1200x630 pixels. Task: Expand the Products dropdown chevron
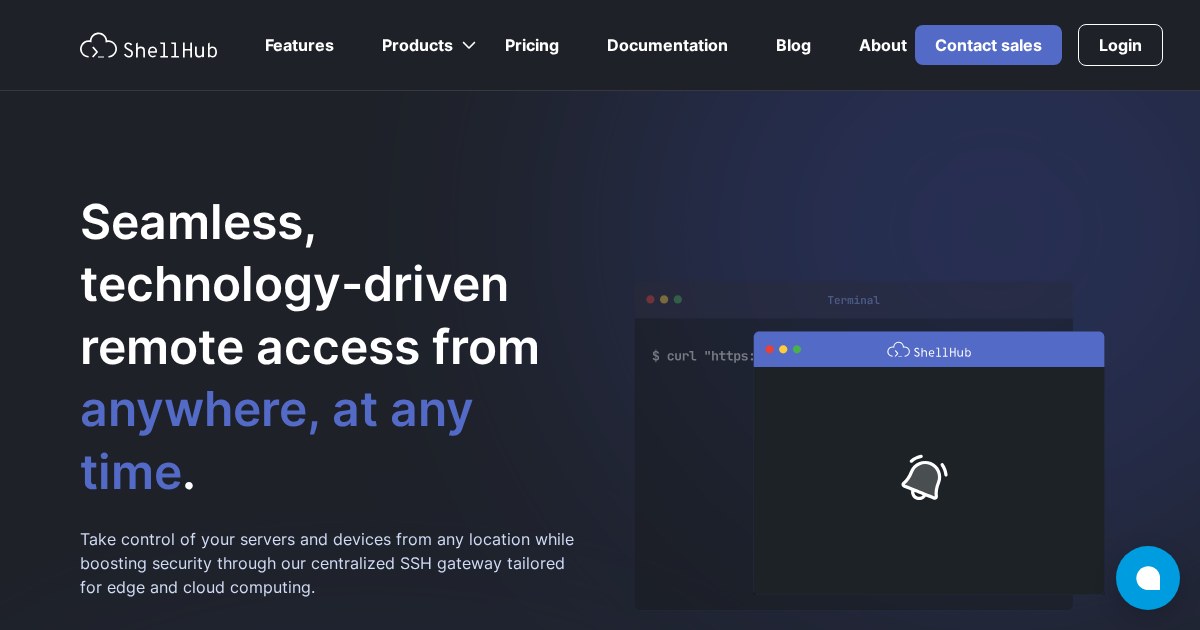(468, 45)
